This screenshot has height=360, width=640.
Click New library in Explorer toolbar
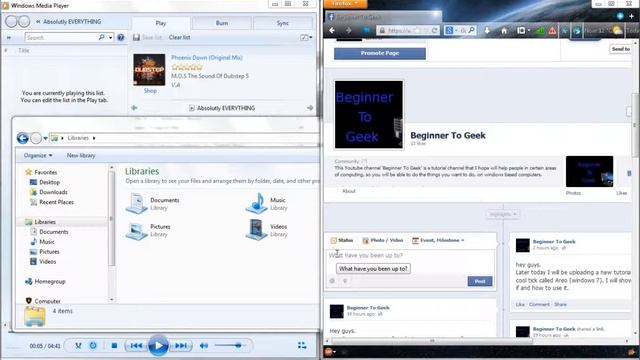pyautogui.click(x=81, y=156)
